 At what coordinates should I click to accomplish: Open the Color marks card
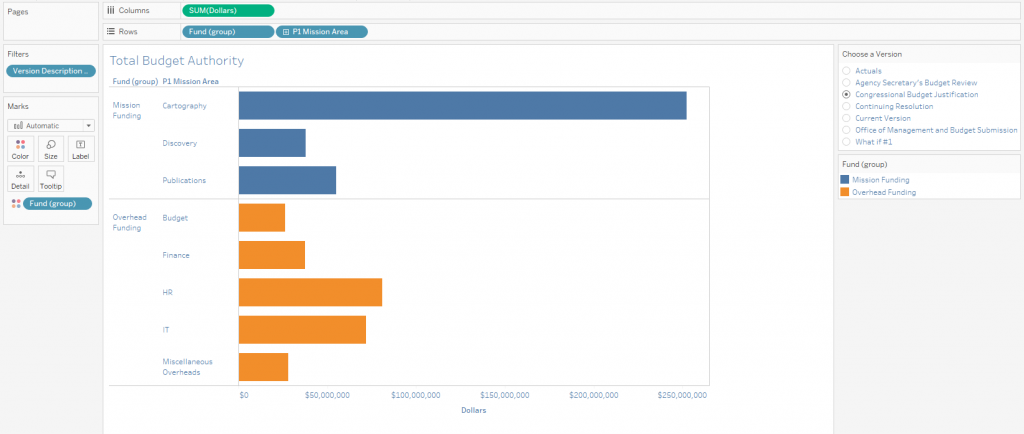[x=20, y=149]
